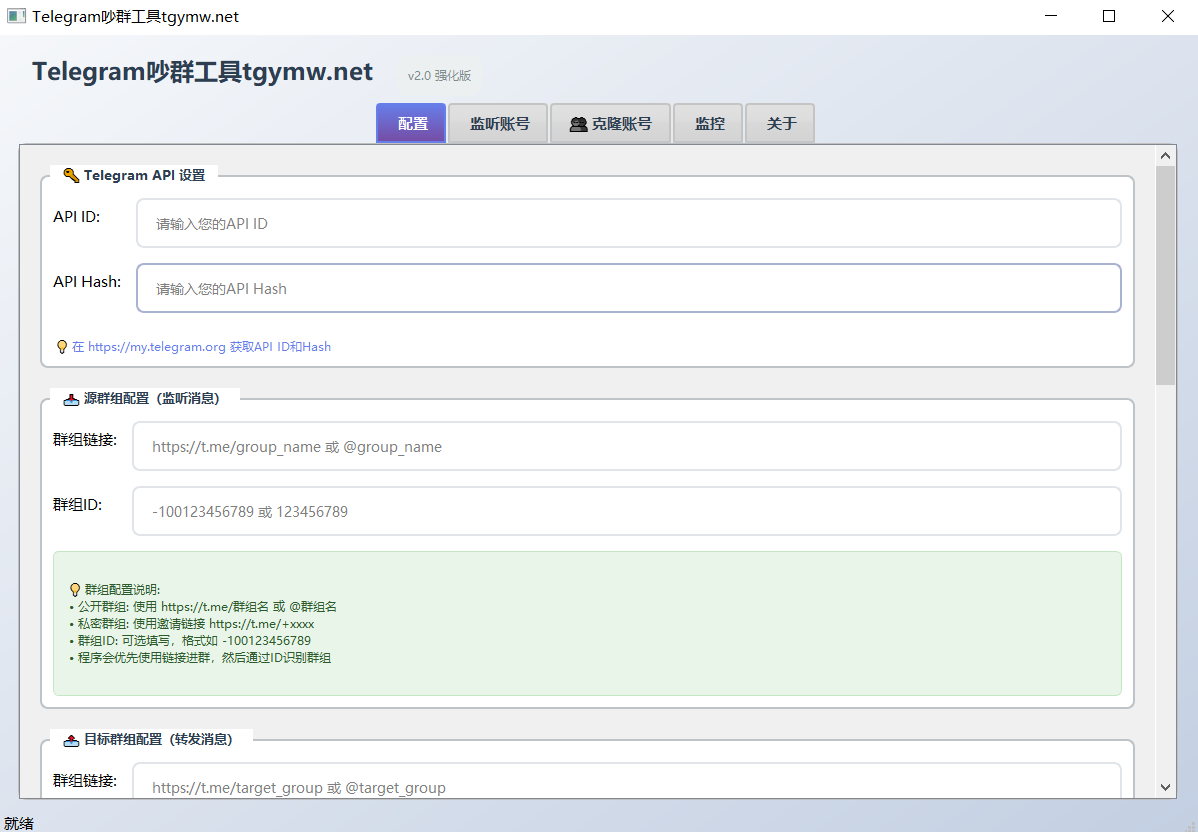Switch to the 配置 tab
Image resolution: width=1198 pixels, height=832 pixels.
click(x=411, y=124)
